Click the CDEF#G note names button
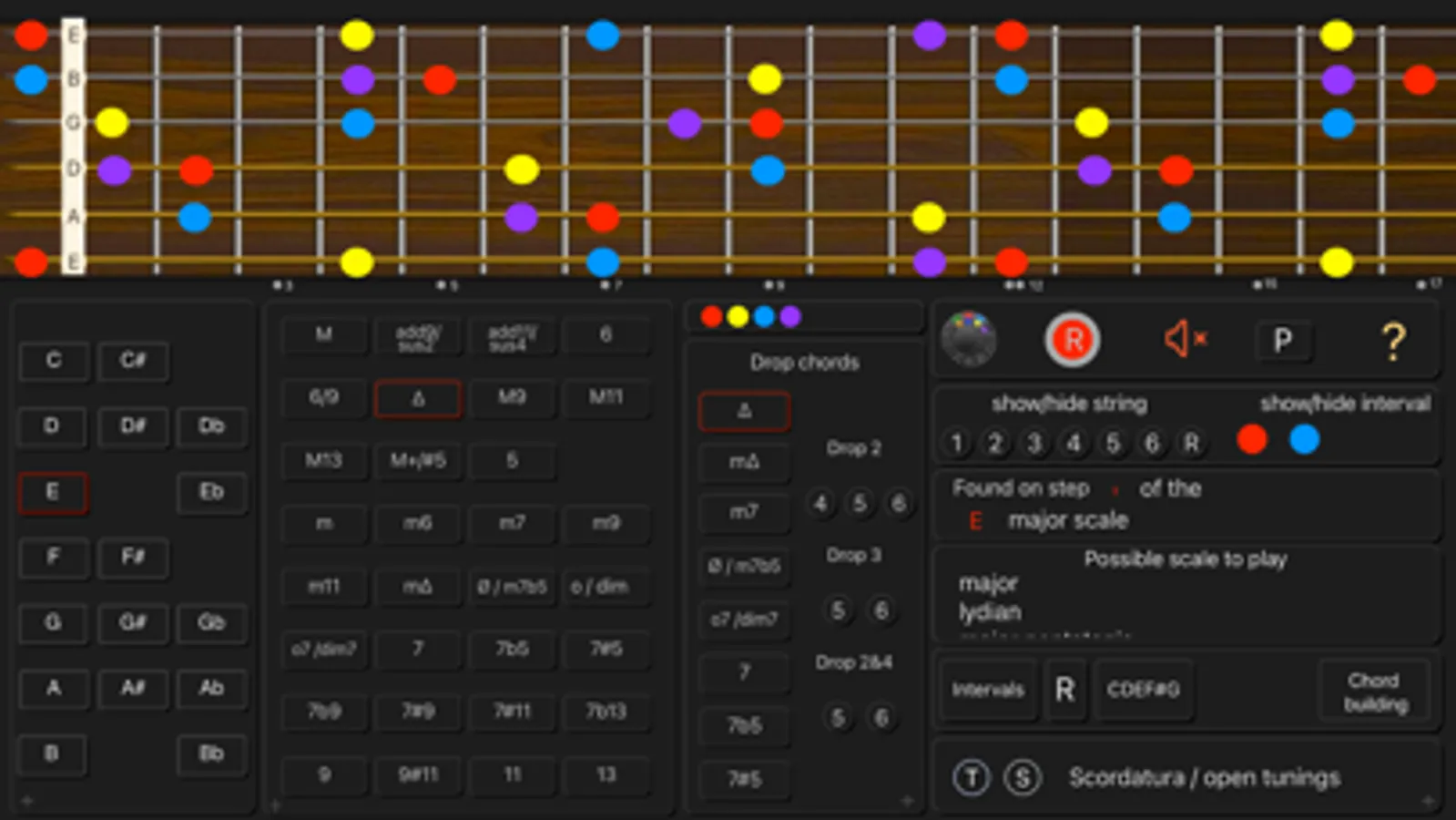This screenshot has width=1456, height=820. tap(1144, 690)
